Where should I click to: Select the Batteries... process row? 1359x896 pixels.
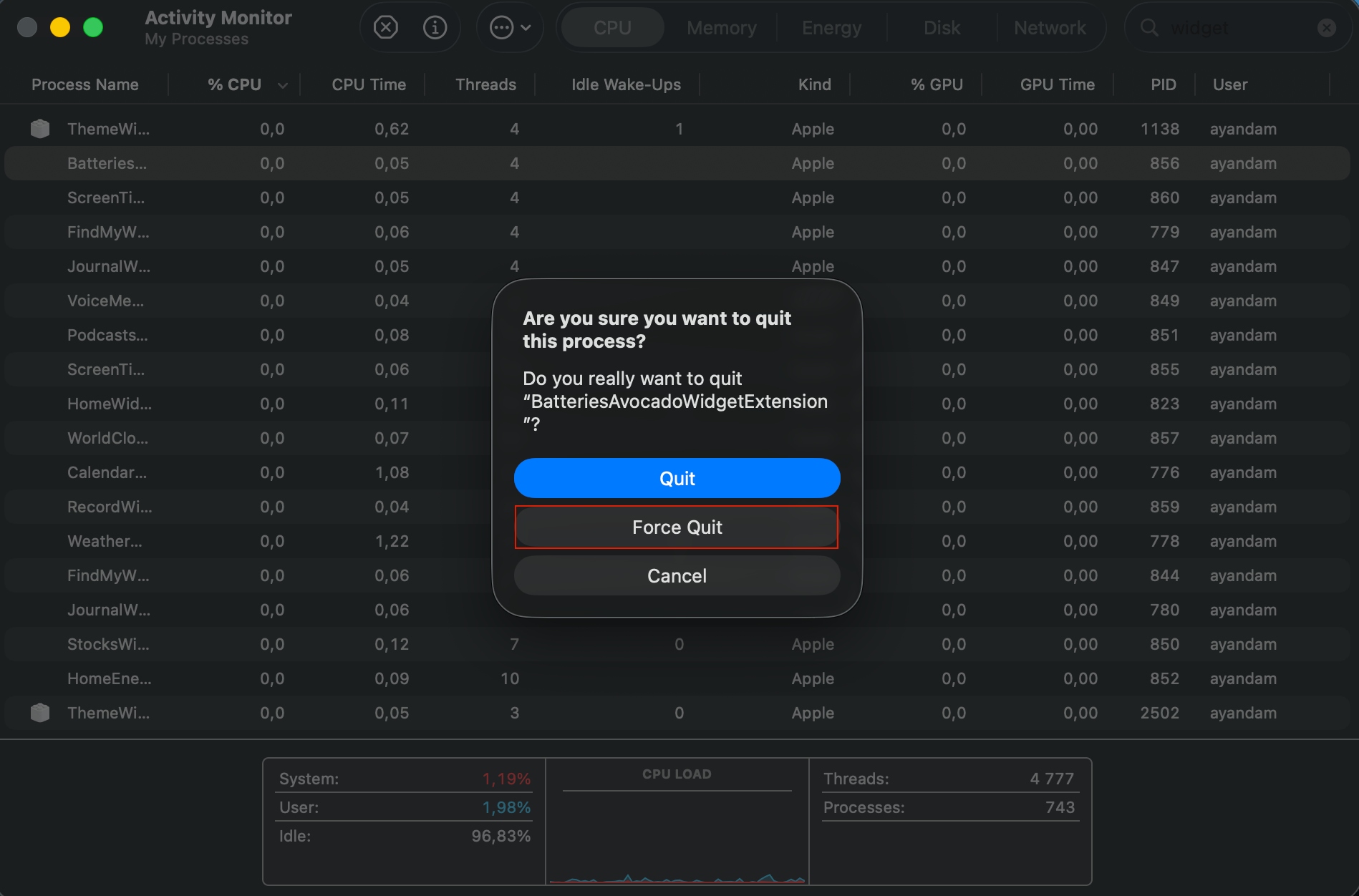click(677, 163)
